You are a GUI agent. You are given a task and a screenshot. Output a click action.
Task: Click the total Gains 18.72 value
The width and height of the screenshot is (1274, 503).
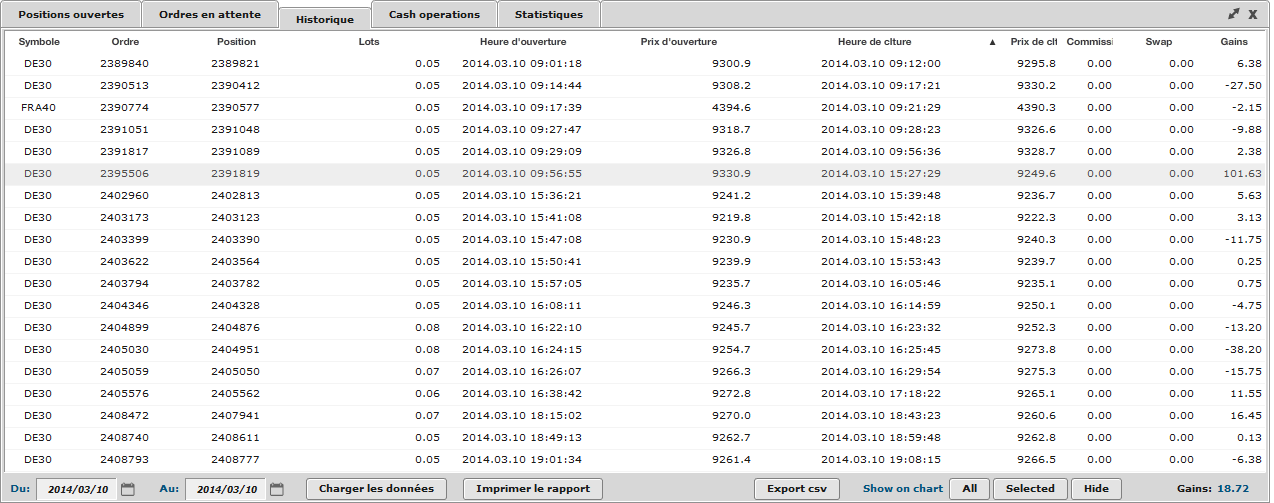pos(1234,489)
